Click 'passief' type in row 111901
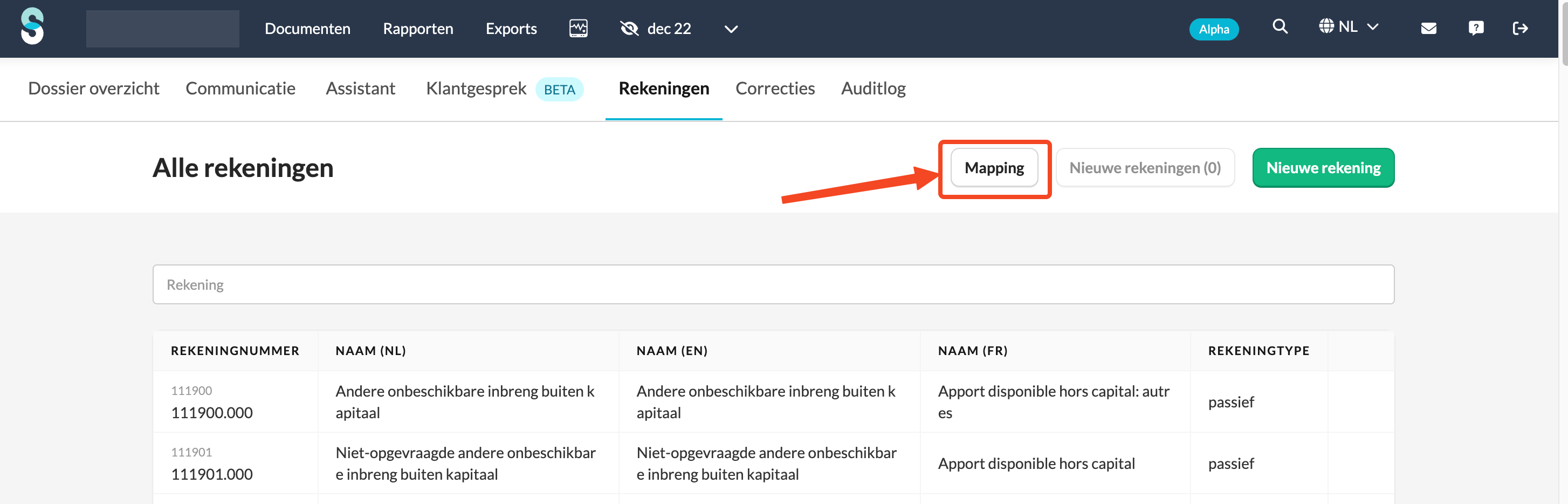Image resolution: width=1568 pixels, height=504 pixels. click(x=1231, y=464)
